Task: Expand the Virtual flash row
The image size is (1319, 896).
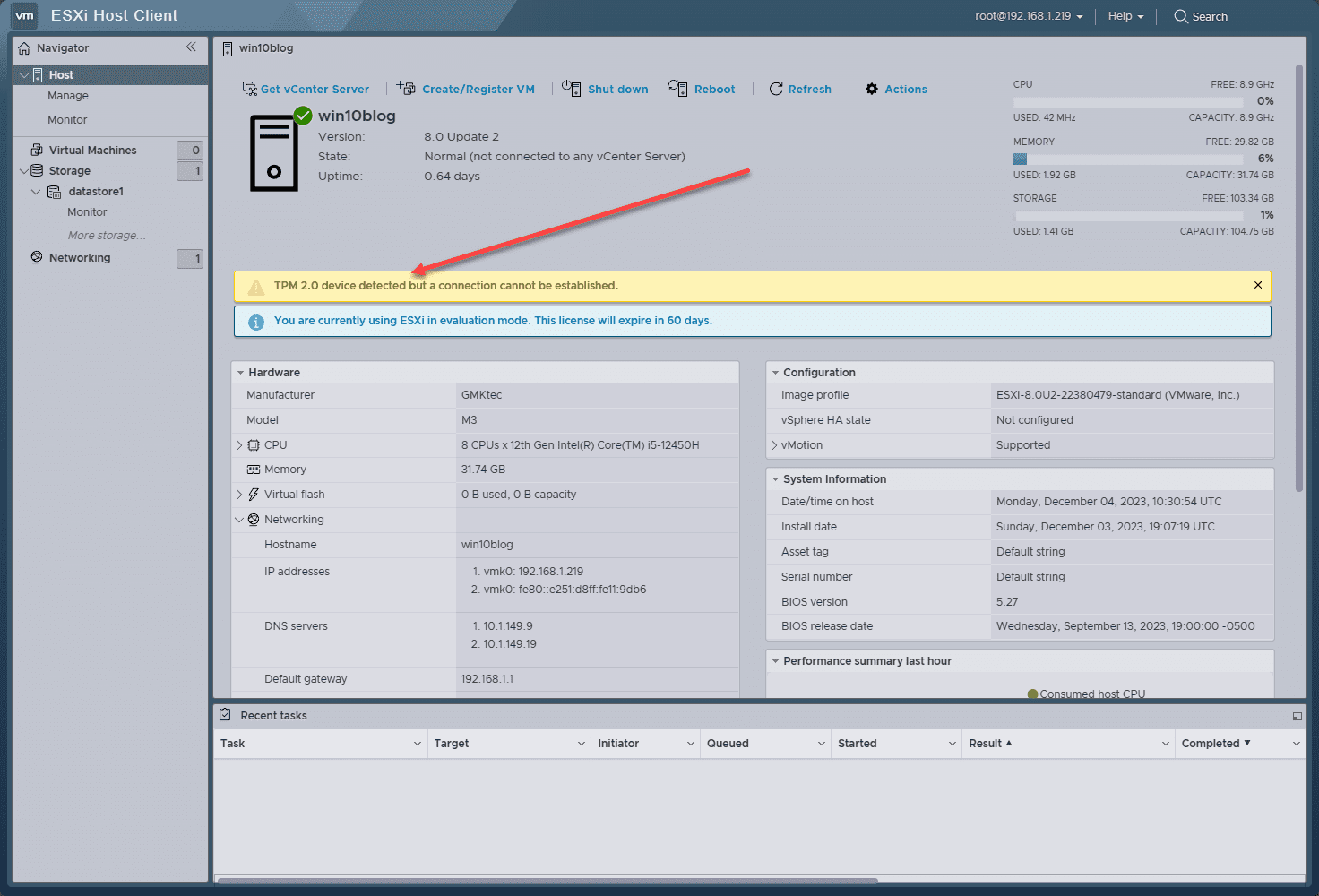Action: point(239,495)
